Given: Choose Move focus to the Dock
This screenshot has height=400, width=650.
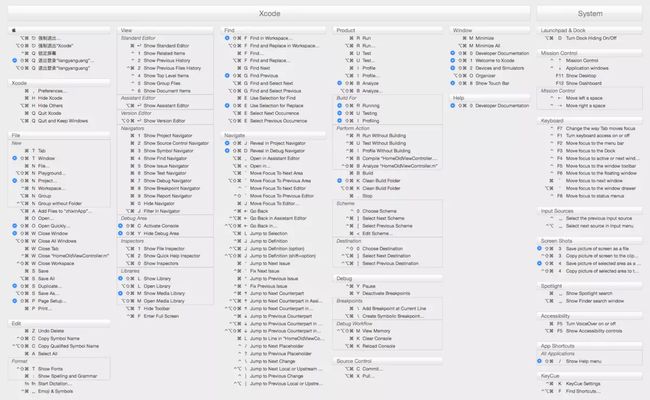Looking at the screenshot, I should (x=590, y=150).
